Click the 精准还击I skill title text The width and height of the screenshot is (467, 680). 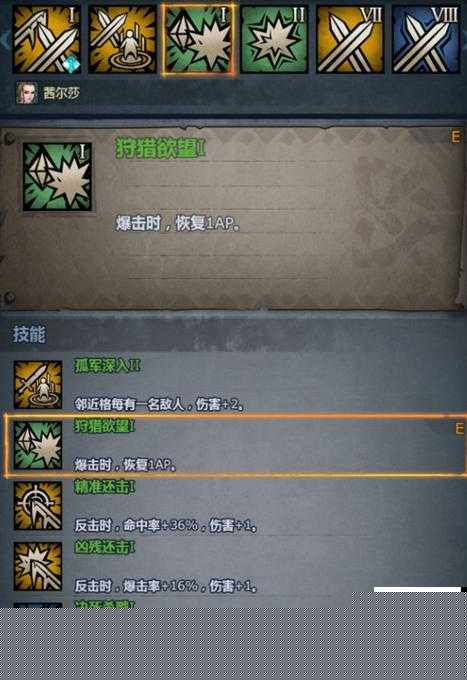point(105,487)
